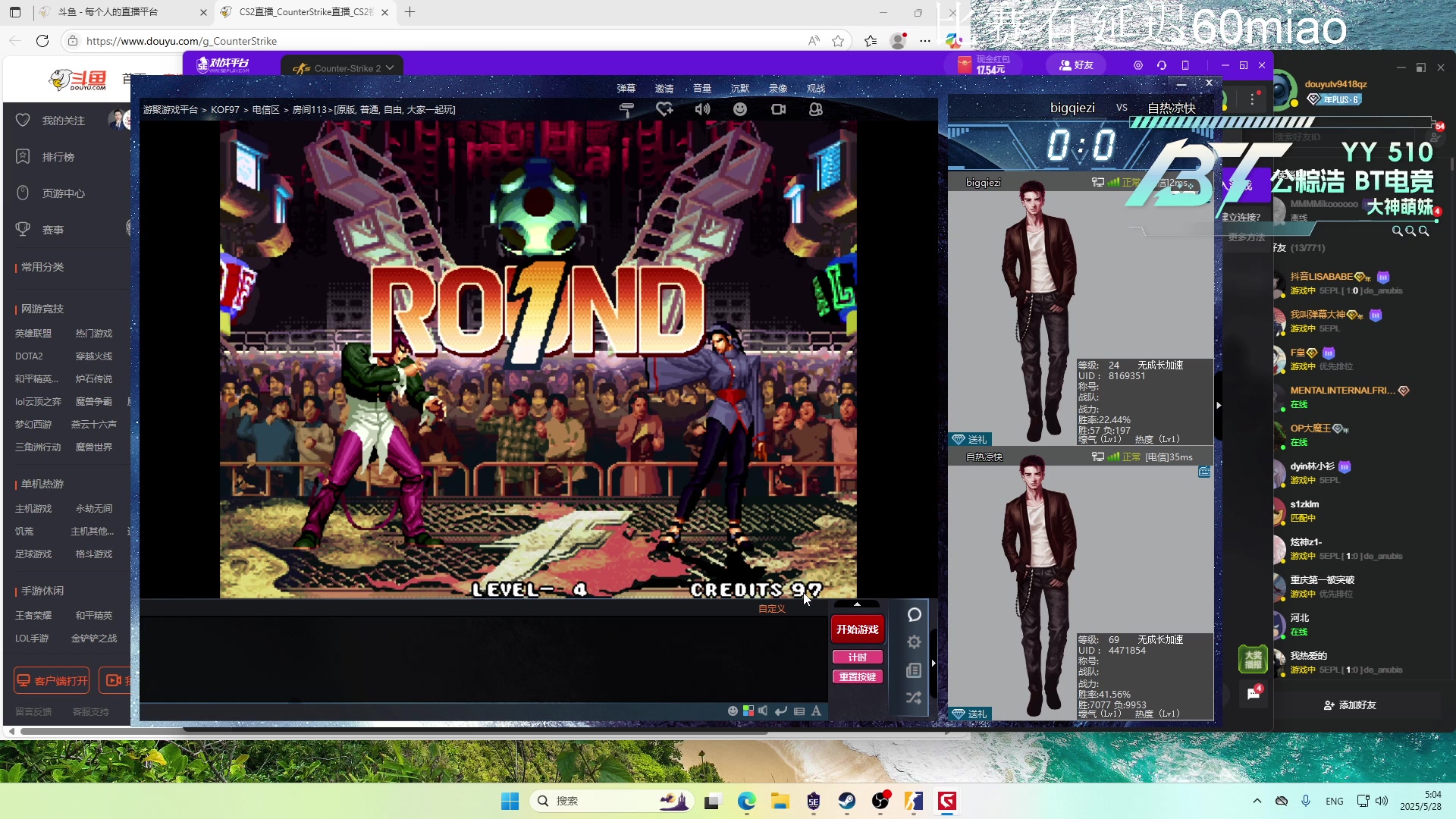Click the 重置按键 reset keys button
The width and height of the screenshot is (1456, 819).
858,677
